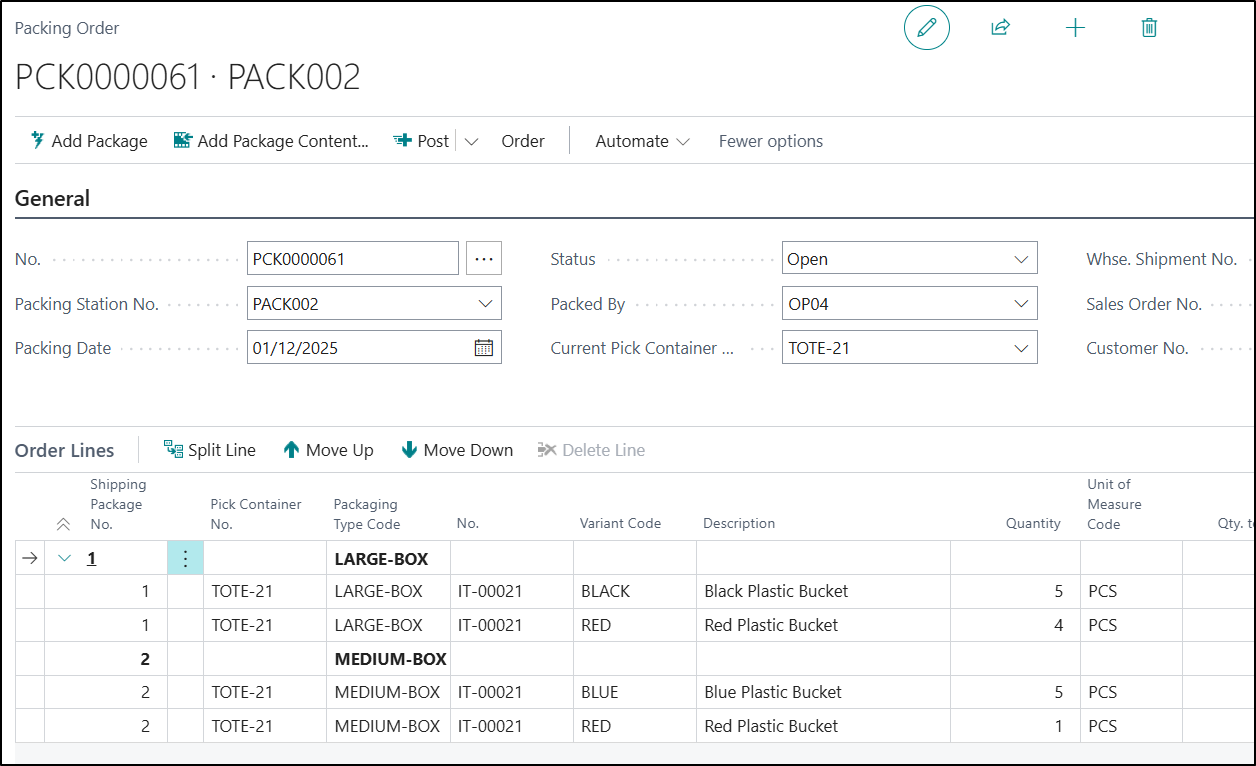Open the calendar picker for Packing Date

483,348
